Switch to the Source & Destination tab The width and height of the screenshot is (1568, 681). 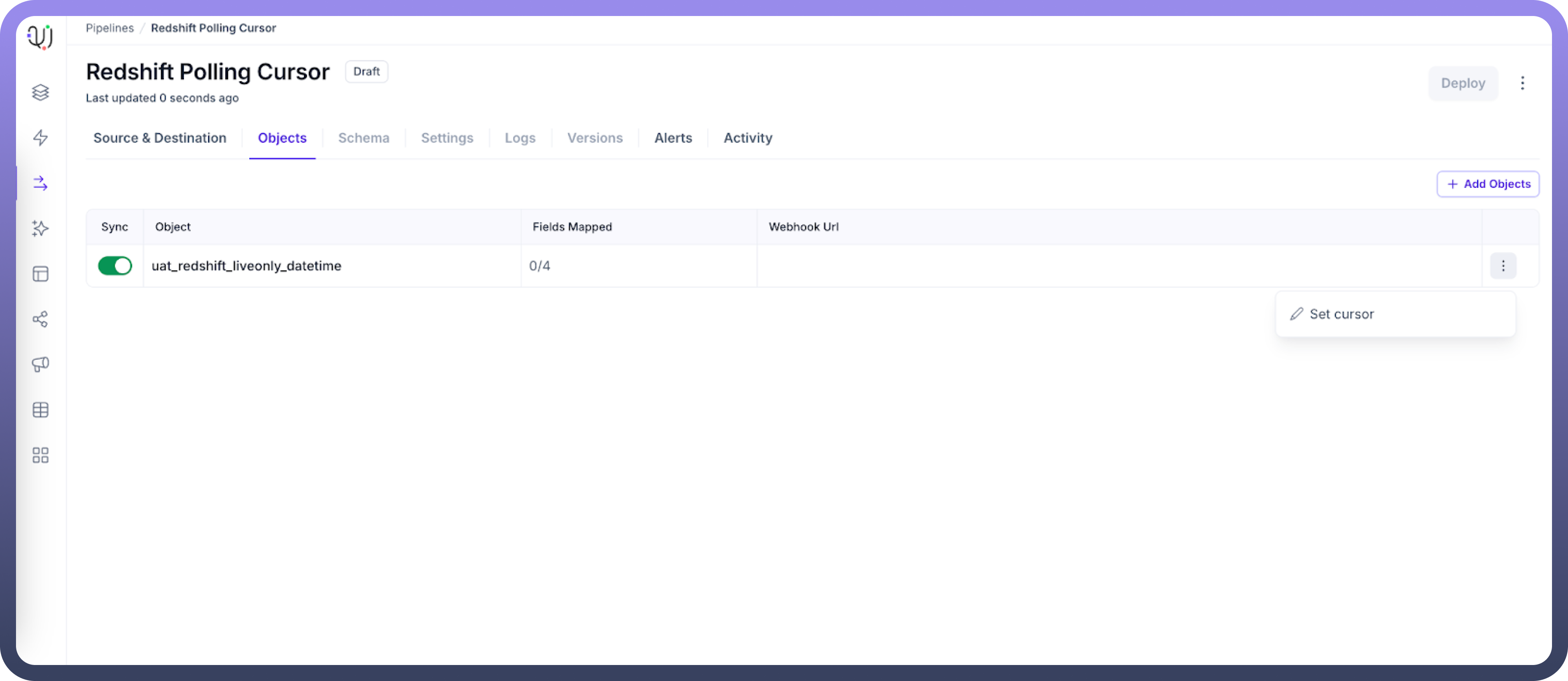point(160,138)
